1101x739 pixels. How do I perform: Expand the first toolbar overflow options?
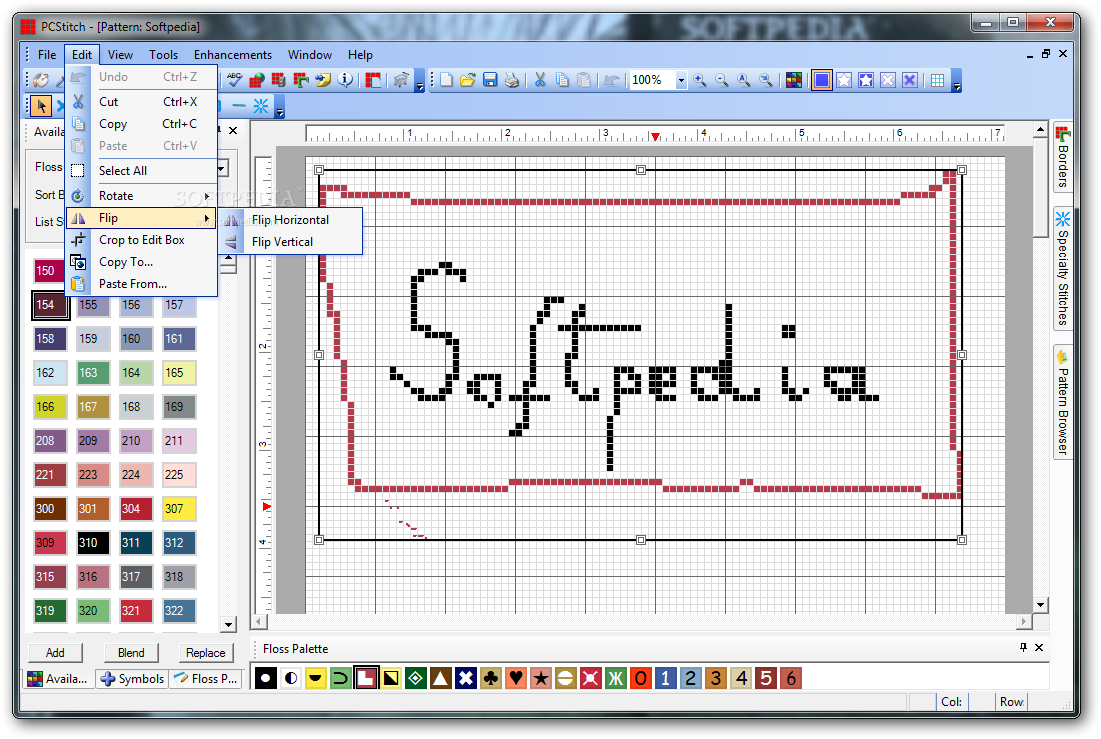click(x=420, y=81)
